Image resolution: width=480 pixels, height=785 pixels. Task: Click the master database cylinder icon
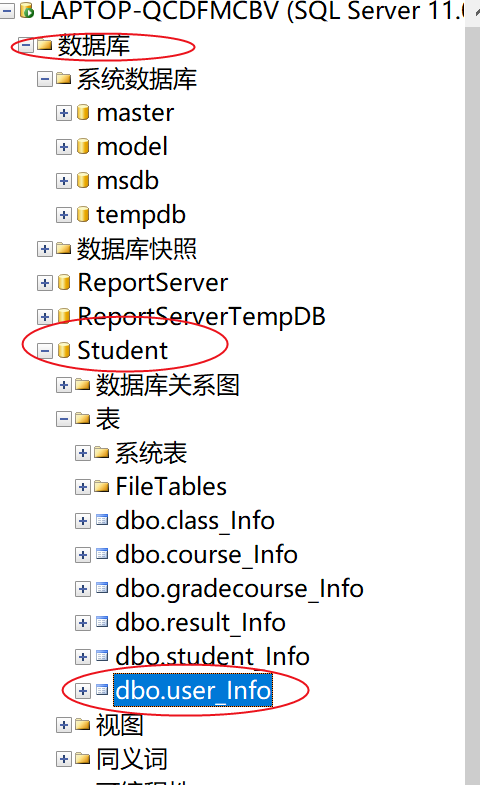coord(83,113)
